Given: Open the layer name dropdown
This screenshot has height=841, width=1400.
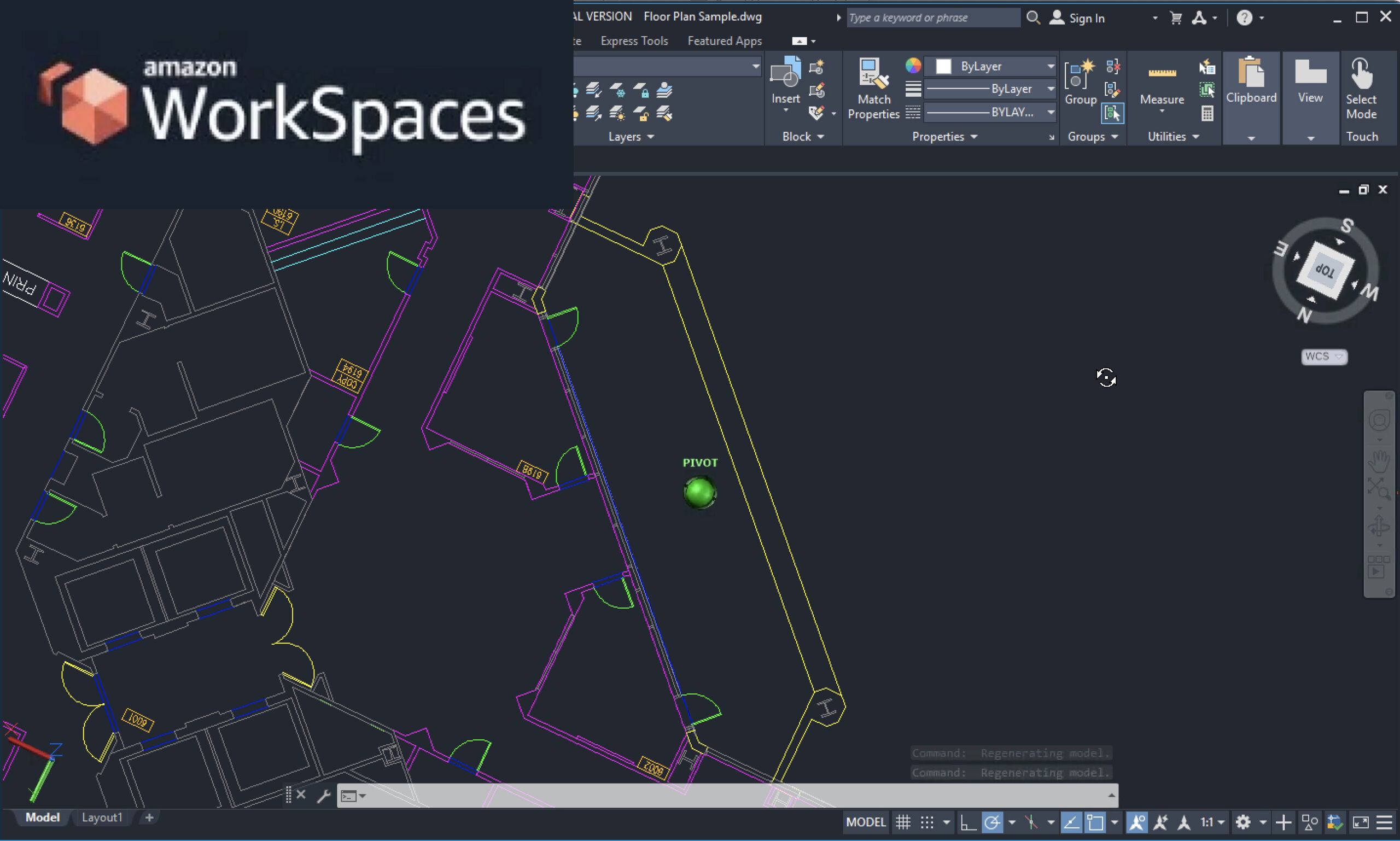Looking at the screenshot, I should tap(667, 66).
